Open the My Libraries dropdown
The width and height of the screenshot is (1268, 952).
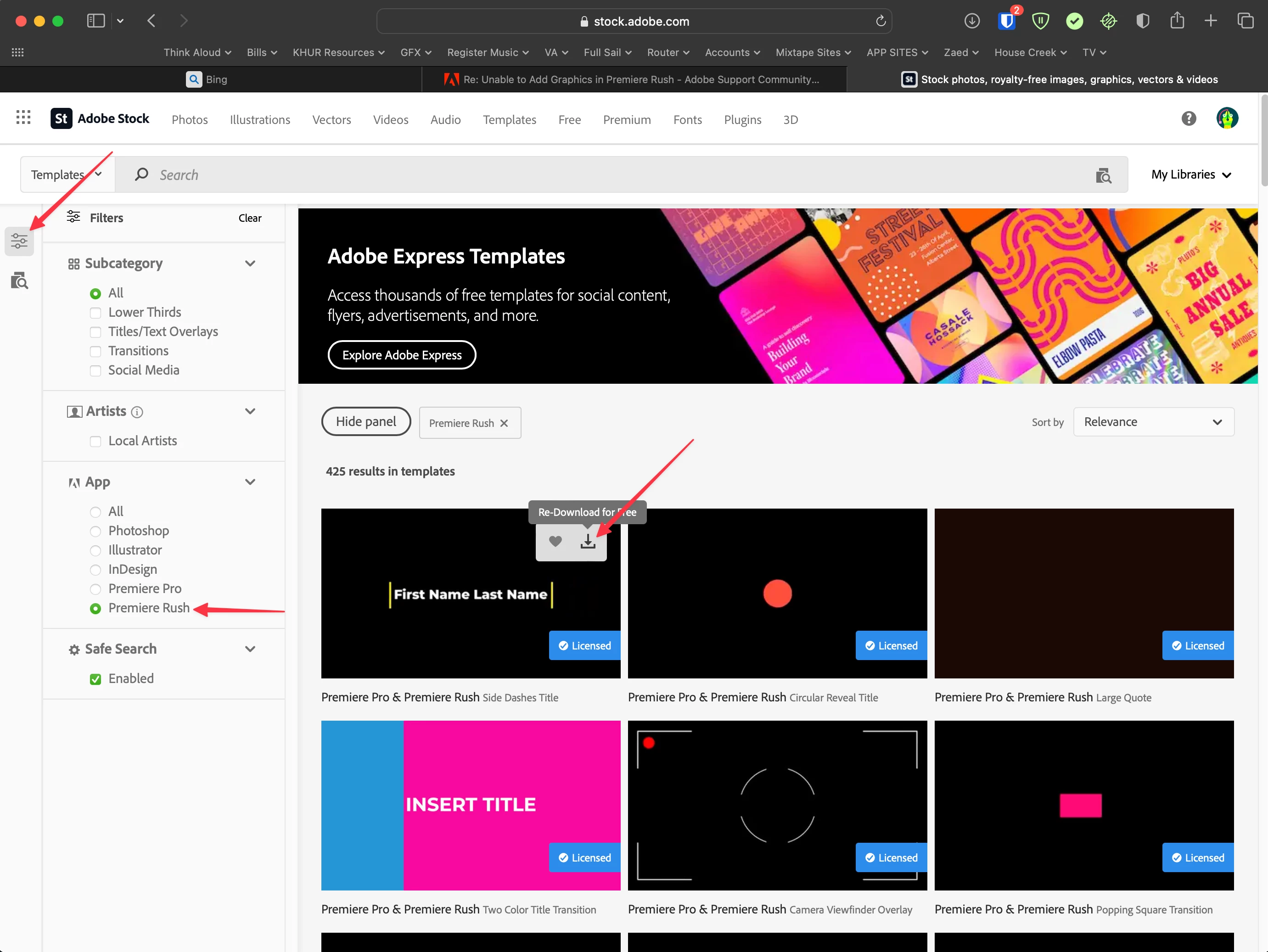point(1190,175)
